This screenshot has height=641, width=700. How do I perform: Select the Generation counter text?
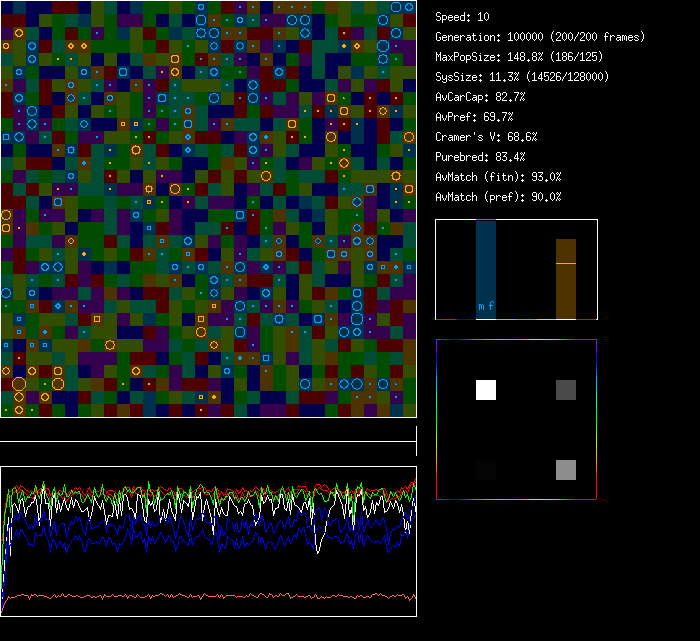tap(540, 37)
